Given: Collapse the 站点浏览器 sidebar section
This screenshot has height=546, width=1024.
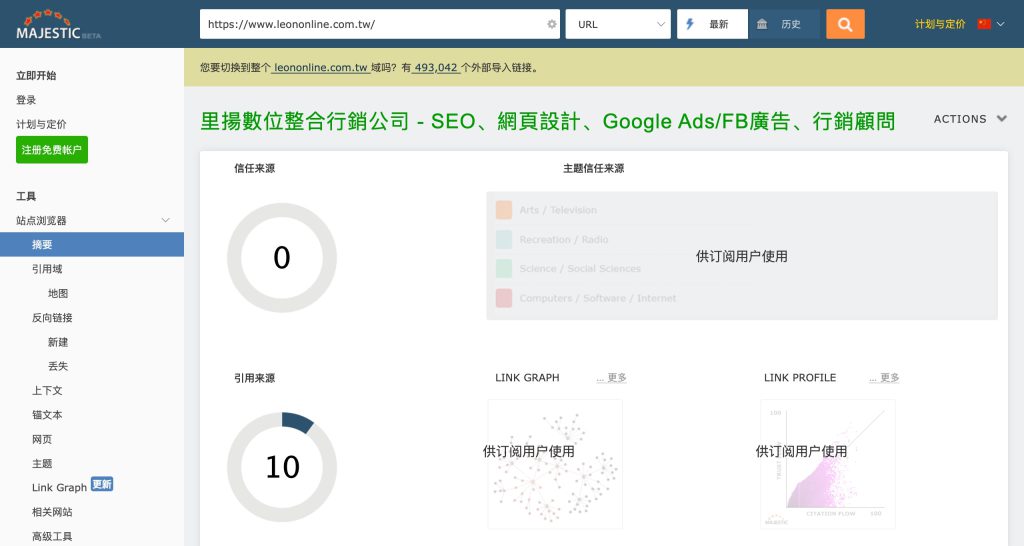Looking at the screenshot, I should [x=165, y=220].
